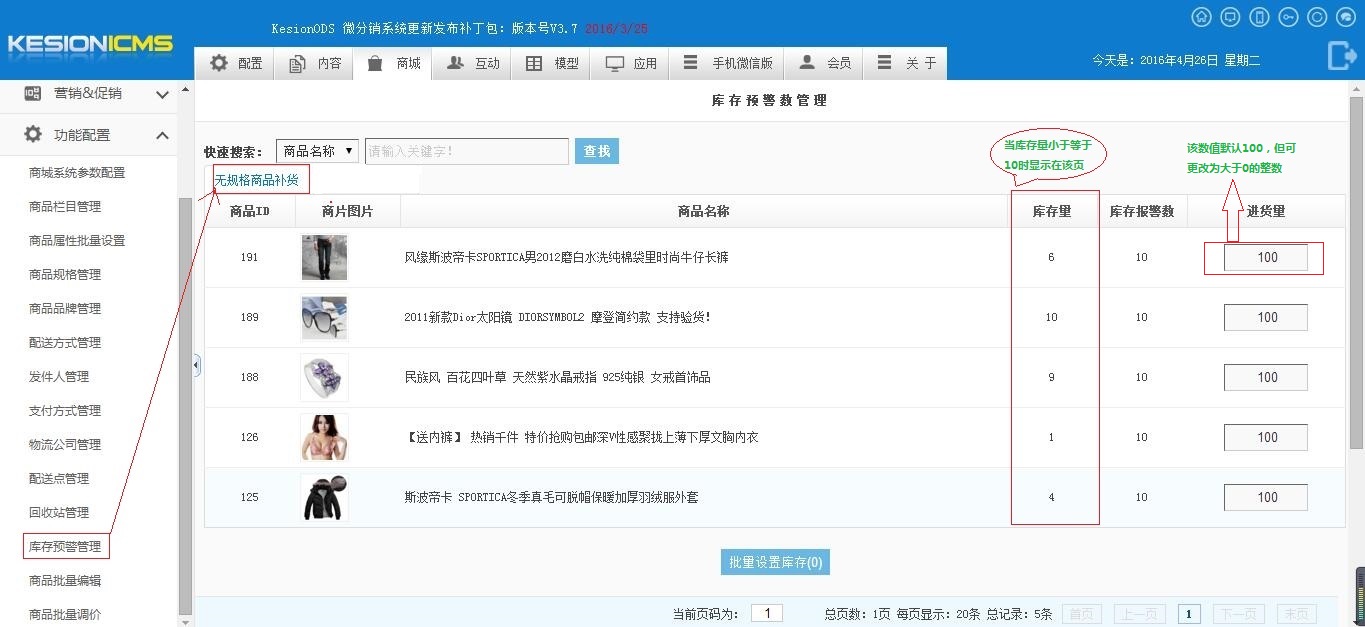Click the 下一页 pagination button
1365x627 pixels.
point(1238,614)
